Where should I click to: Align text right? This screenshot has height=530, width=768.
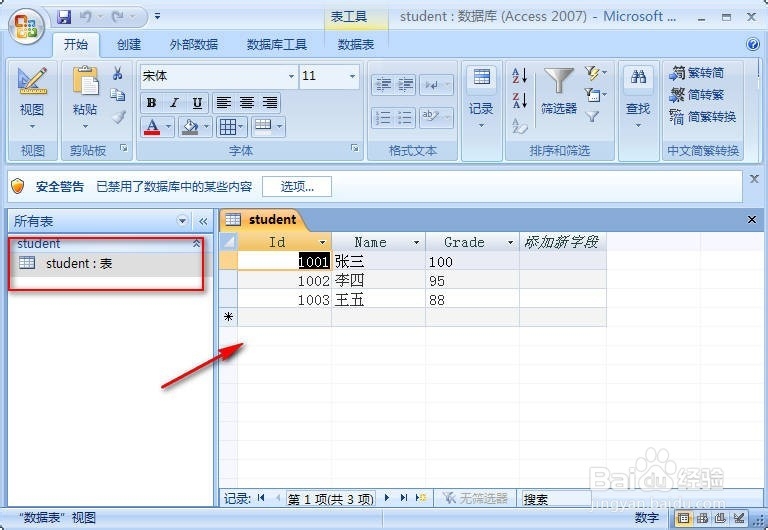point(270,102)
